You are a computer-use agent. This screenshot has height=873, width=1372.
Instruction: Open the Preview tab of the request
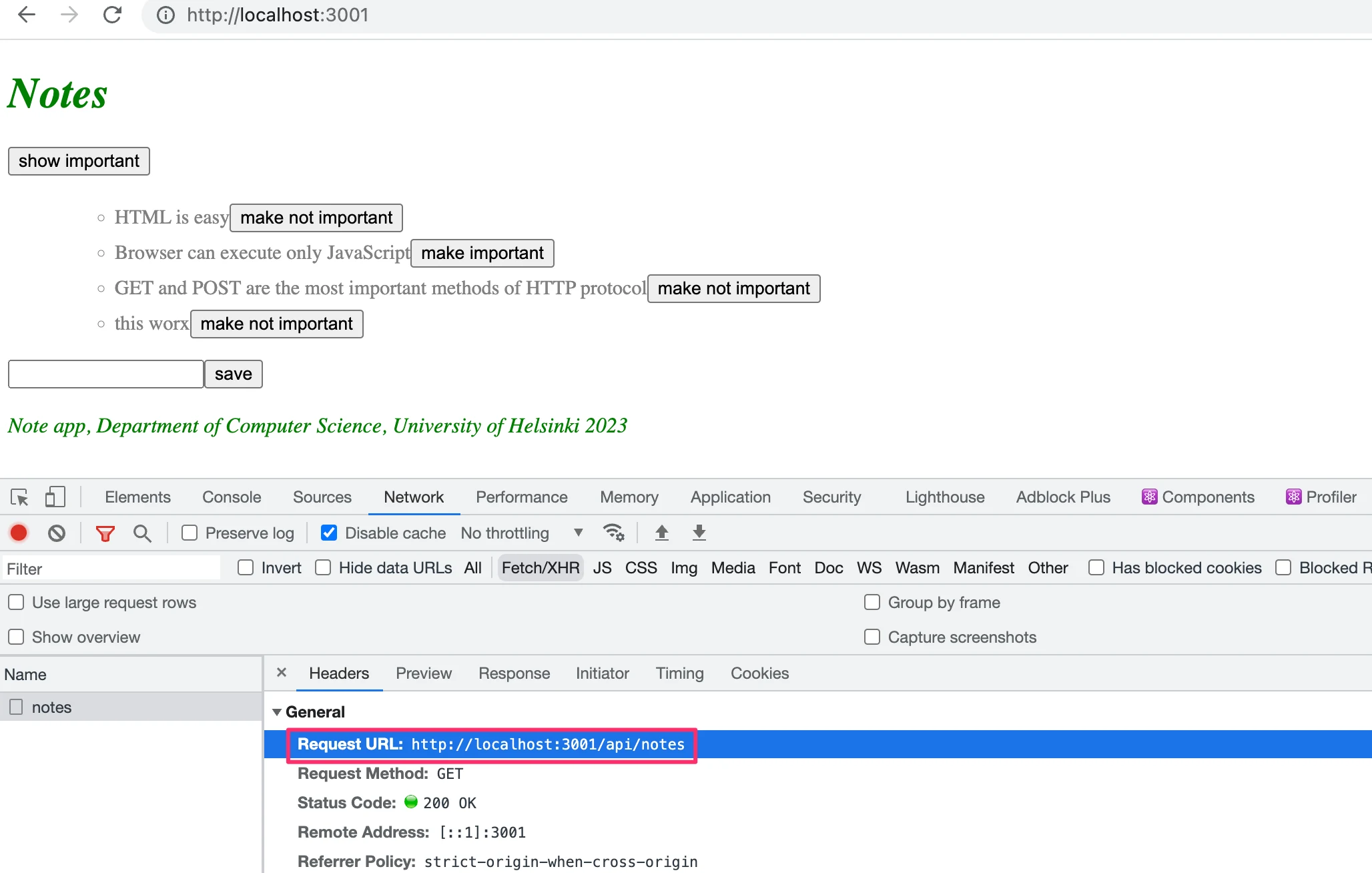point(424,673)
